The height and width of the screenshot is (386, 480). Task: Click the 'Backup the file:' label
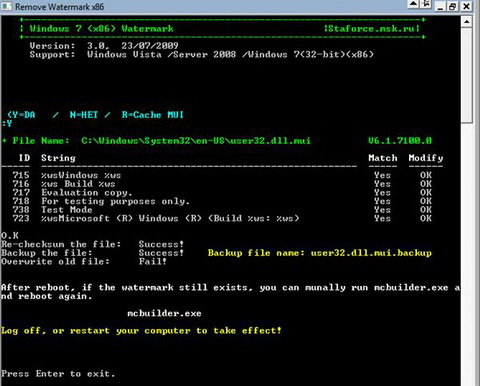point(46,253)
